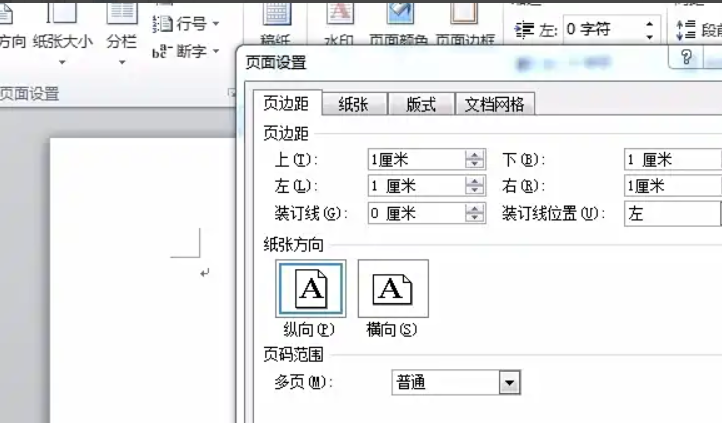Decrease the 左(L) left margin value
Screen dimensions: 722x423
pyautogui.click(x=474, y=191)
